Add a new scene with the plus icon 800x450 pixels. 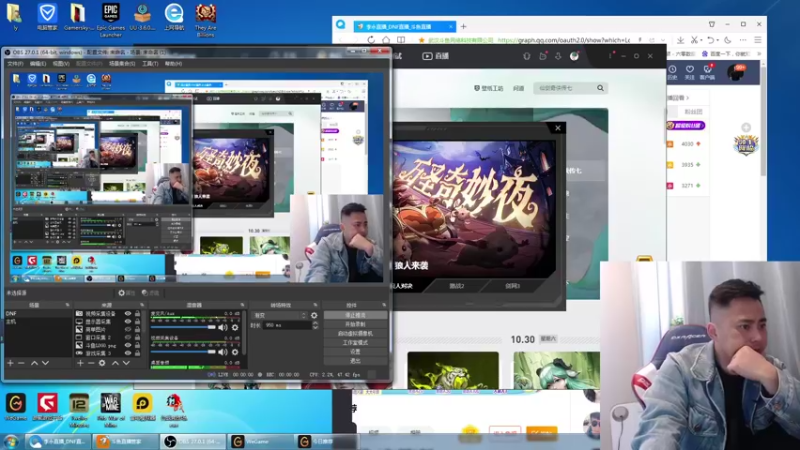tap(10, 363)
